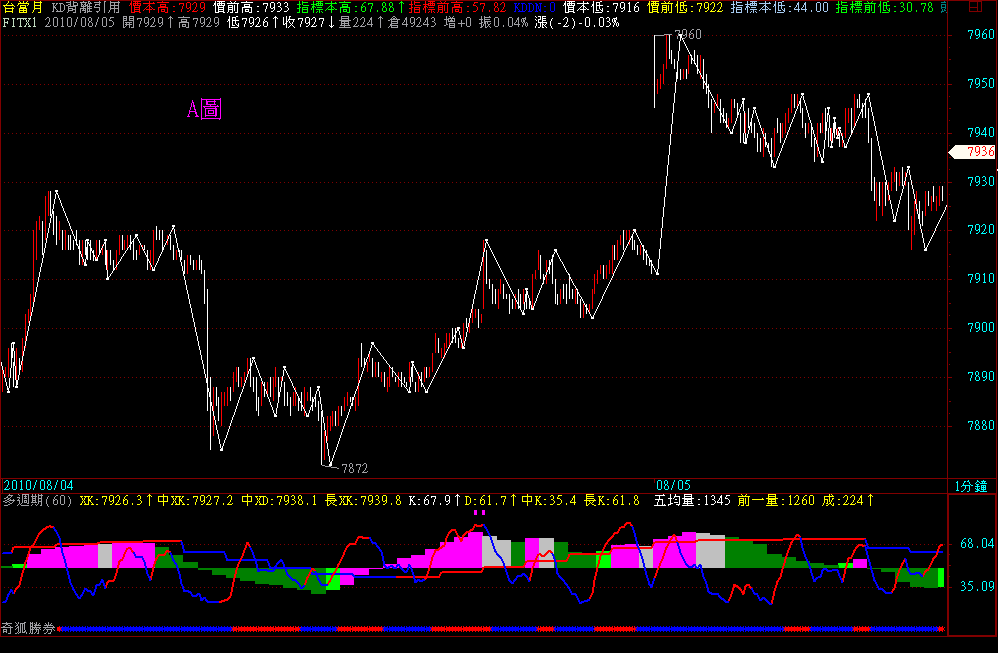Click the window layout icon above the price axis
This screenshot has width=998, height=653.
click(974, 7)
